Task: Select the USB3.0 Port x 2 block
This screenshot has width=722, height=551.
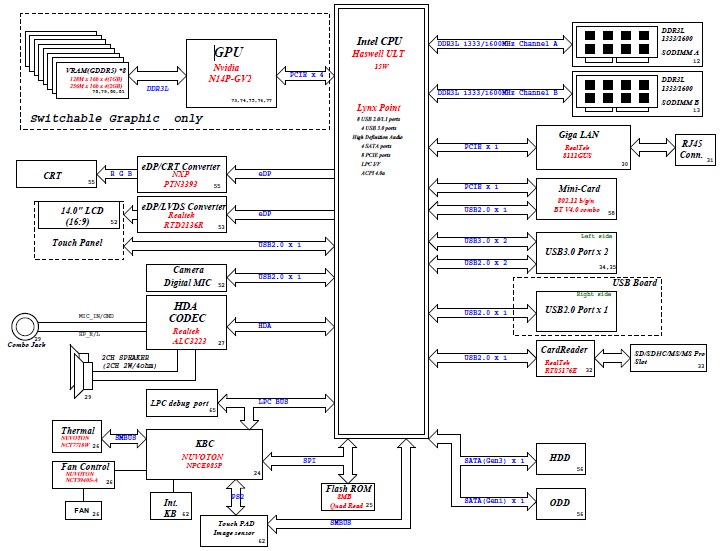Action: click(x=576, y=252)
